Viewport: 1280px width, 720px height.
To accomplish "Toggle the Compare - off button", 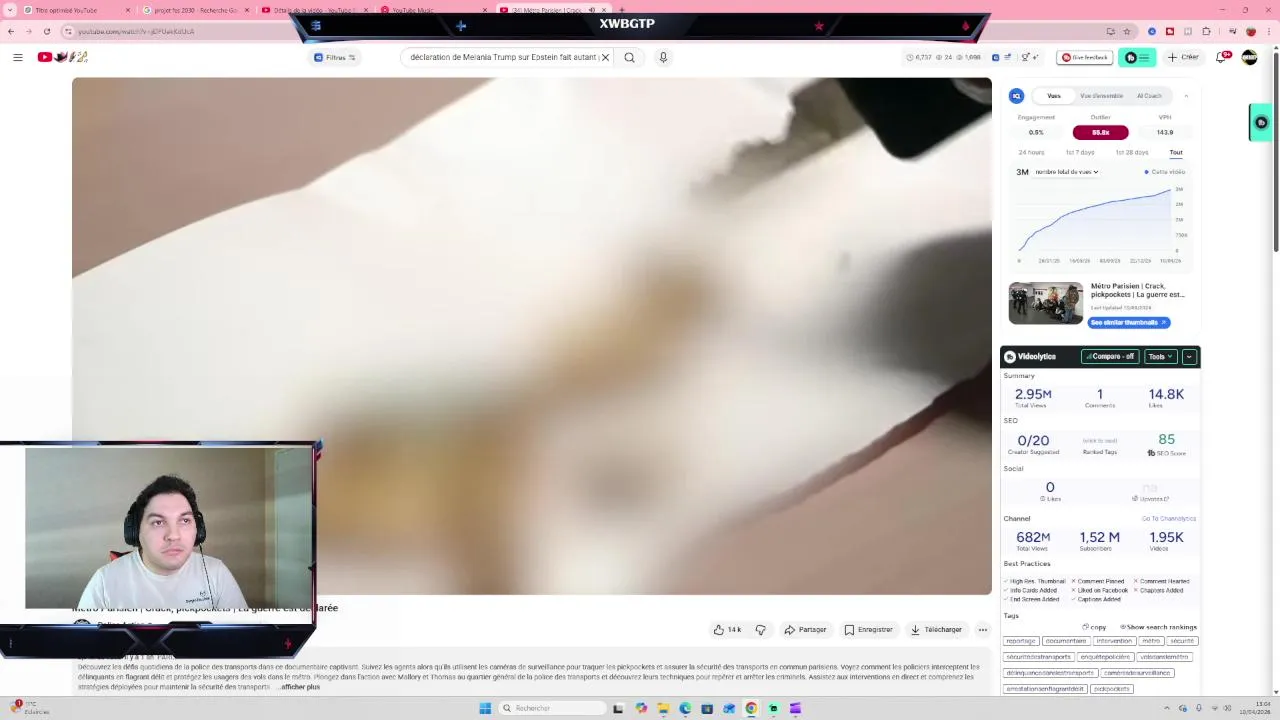I will (x=1110, y=357).
